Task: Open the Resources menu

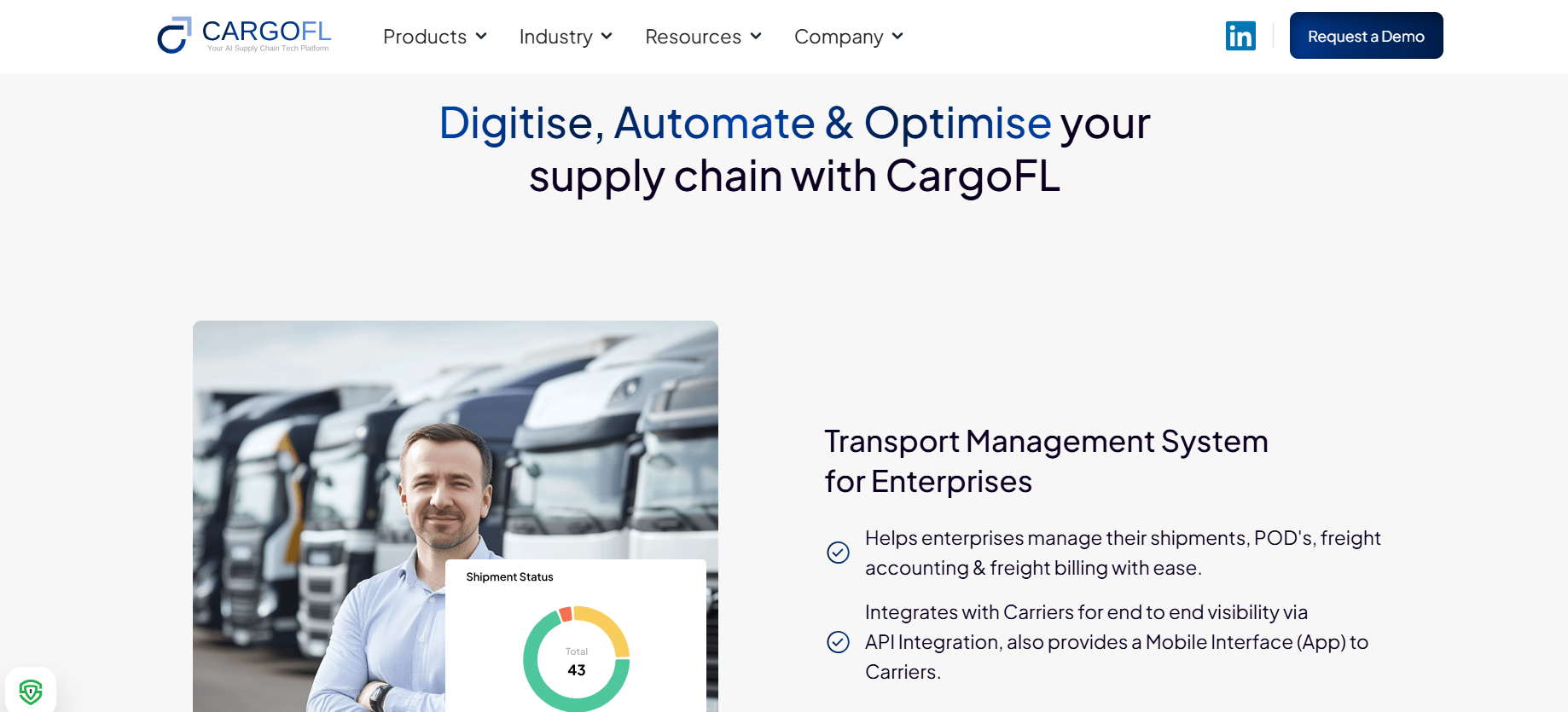Action: [x=693, y=37]
